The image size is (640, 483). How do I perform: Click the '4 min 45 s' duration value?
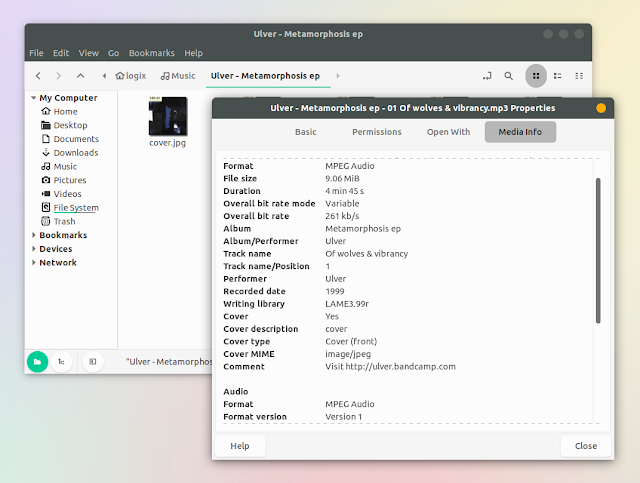point(344,191)
